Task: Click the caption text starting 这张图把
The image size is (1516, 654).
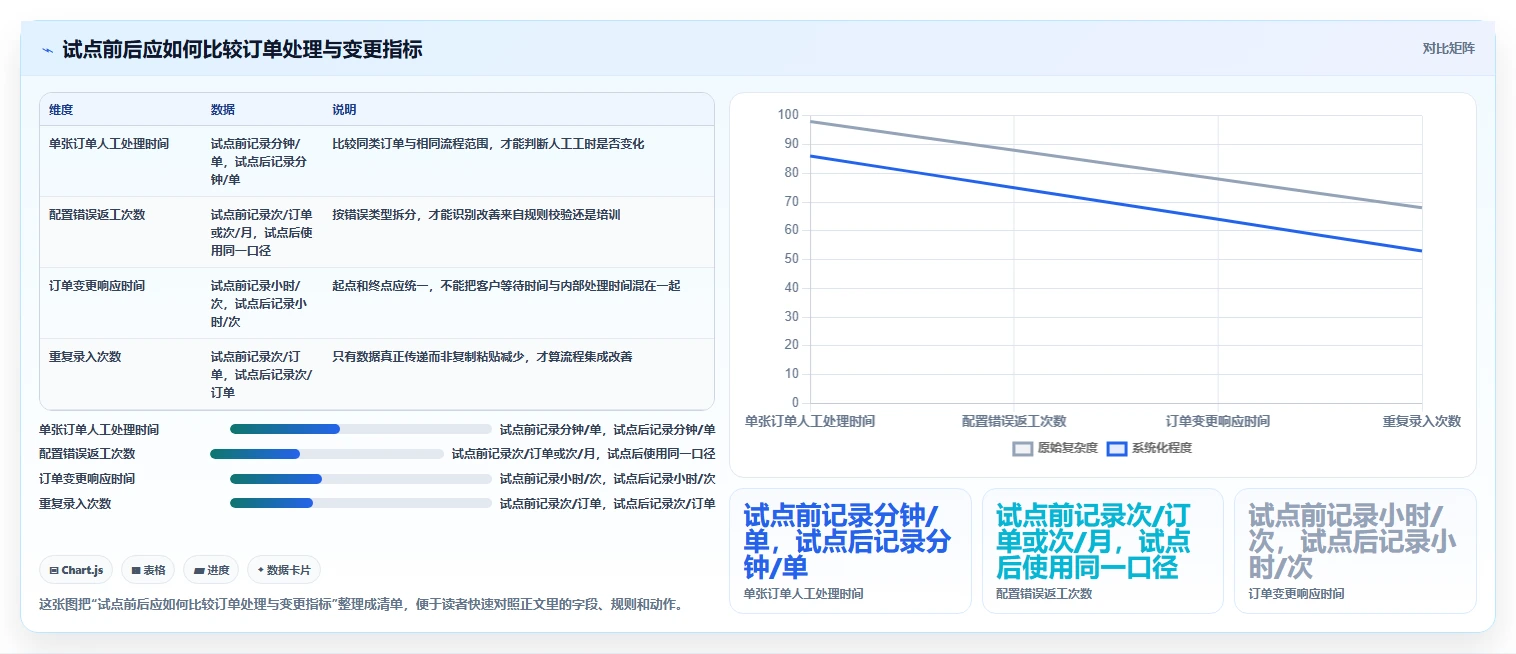Action: tap(361, 605)
